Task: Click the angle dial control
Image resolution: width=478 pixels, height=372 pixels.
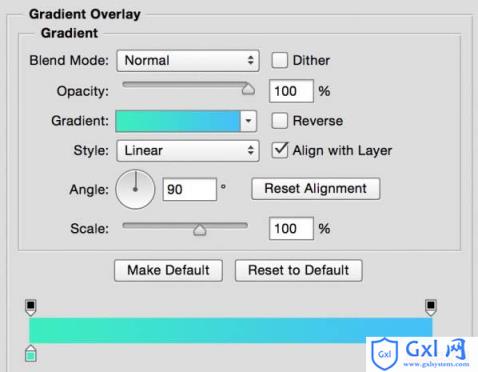Action: pos(135,189)
